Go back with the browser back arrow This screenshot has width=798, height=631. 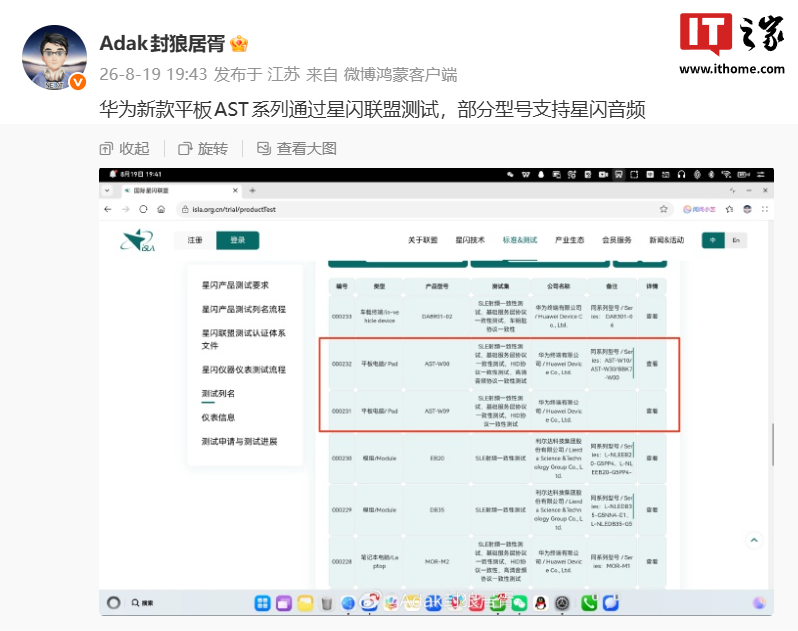[107, 209]
